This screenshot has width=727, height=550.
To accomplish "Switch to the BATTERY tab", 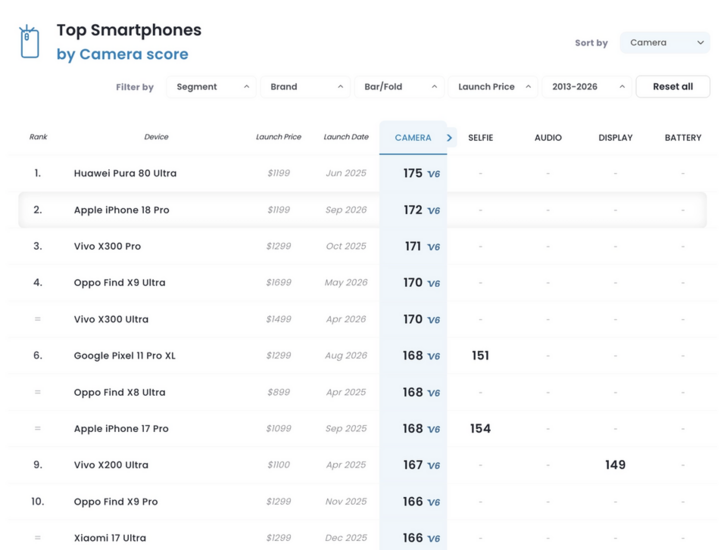I will click(x=683, y=138).
